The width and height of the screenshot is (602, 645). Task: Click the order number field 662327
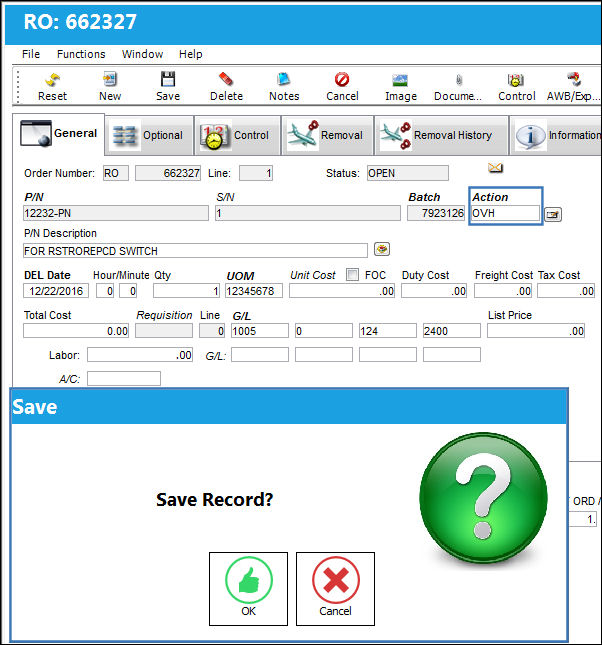pos(168,173)
